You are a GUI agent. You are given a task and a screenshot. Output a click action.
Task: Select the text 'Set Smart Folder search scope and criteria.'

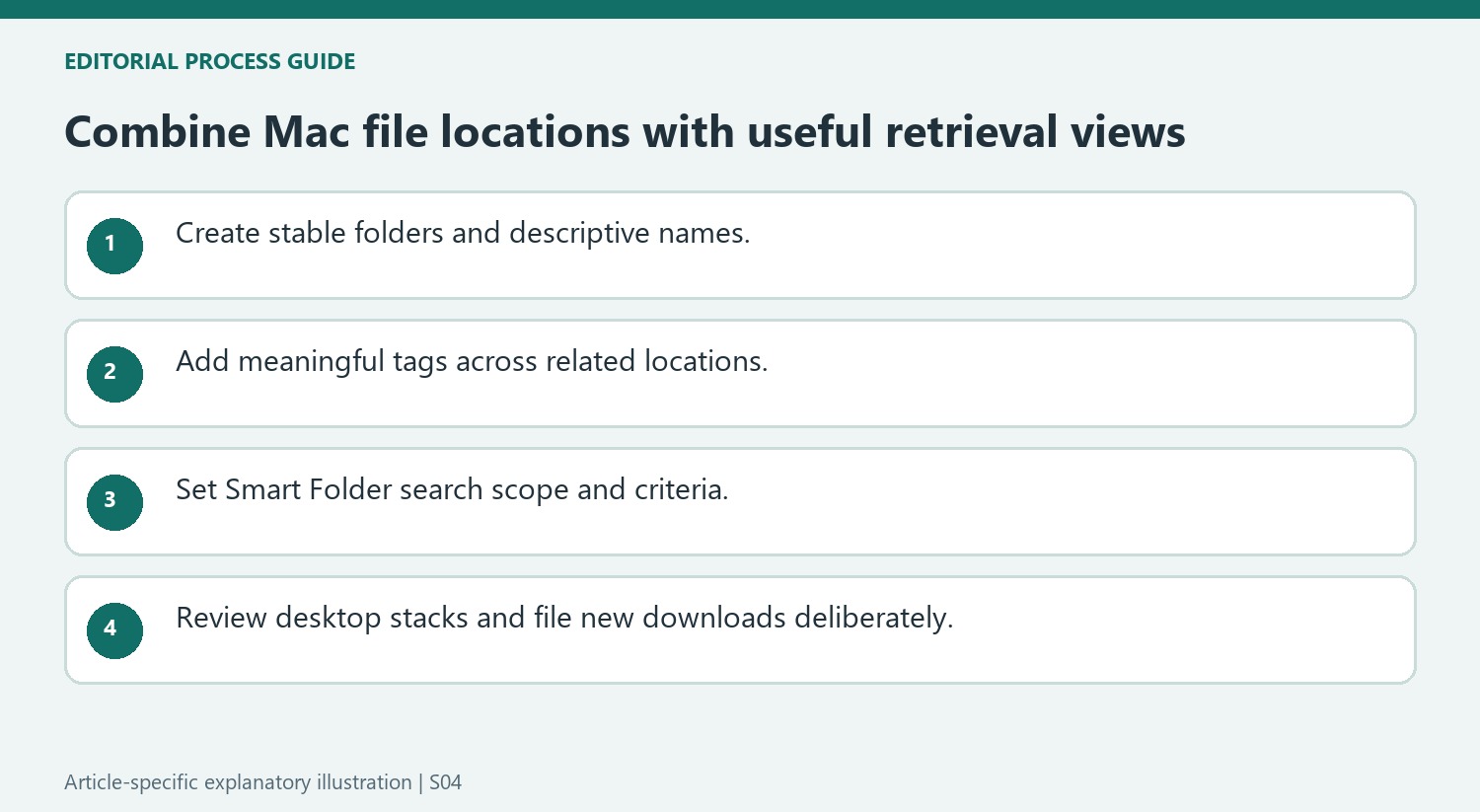452,490
